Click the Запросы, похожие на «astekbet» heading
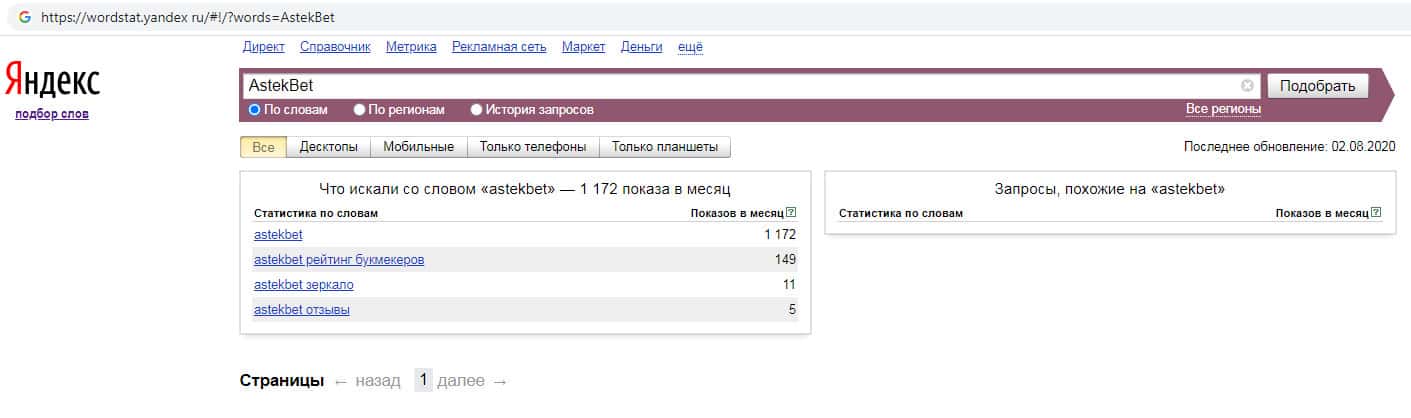Screen dimensions: 1411x418 (1110, 188)
